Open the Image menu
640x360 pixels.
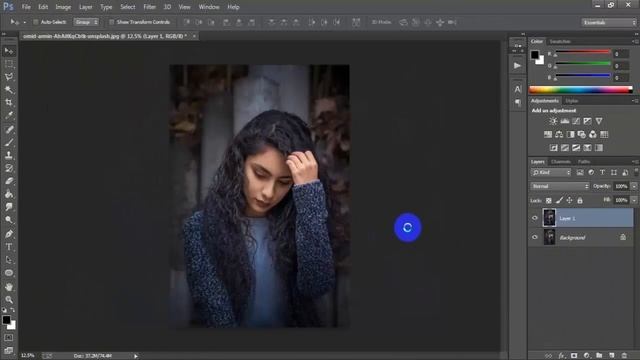63,7
